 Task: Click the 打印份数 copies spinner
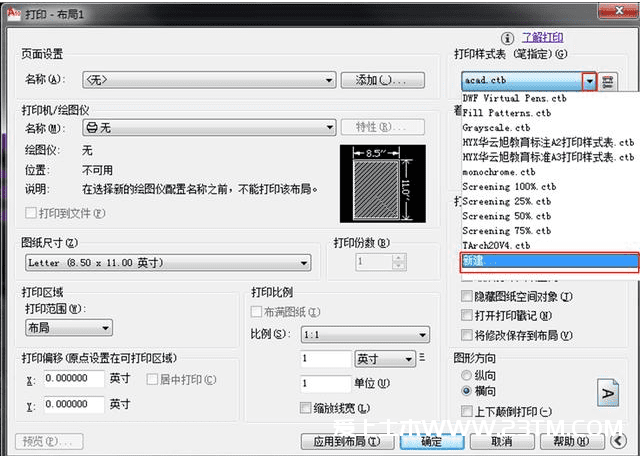(x=381, y=262)
